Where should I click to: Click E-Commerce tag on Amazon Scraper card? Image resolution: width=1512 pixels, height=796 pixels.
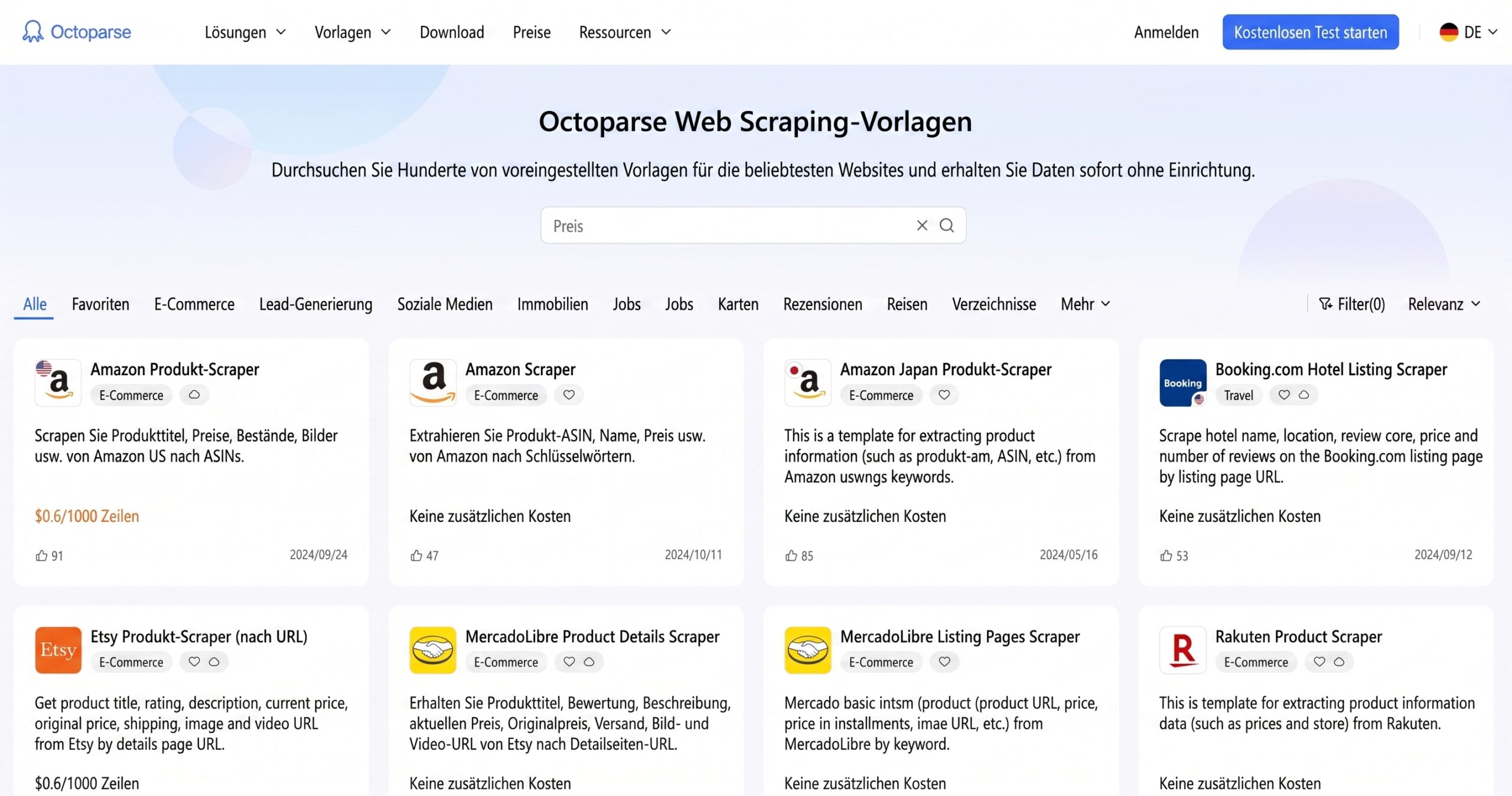coord(506,395)
